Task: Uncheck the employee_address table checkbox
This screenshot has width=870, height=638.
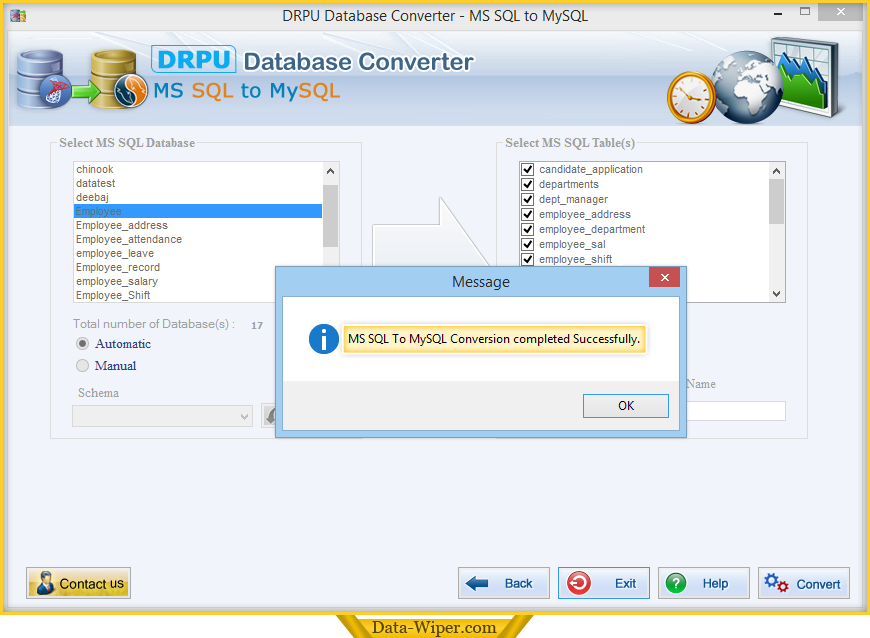Action: click(527, 215)
